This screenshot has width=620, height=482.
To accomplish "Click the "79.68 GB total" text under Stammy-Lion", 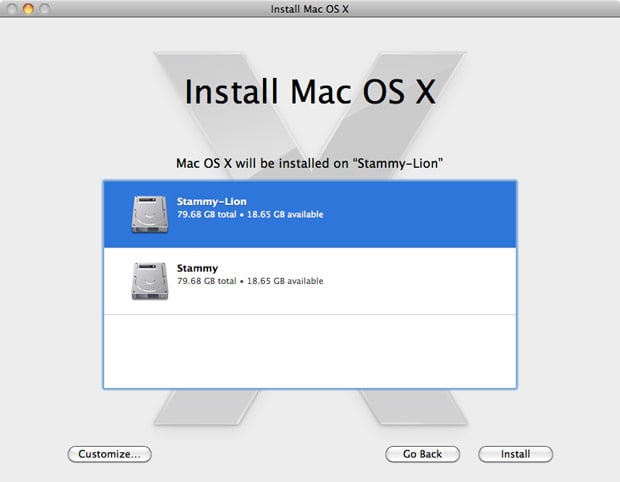I will 206,214.
